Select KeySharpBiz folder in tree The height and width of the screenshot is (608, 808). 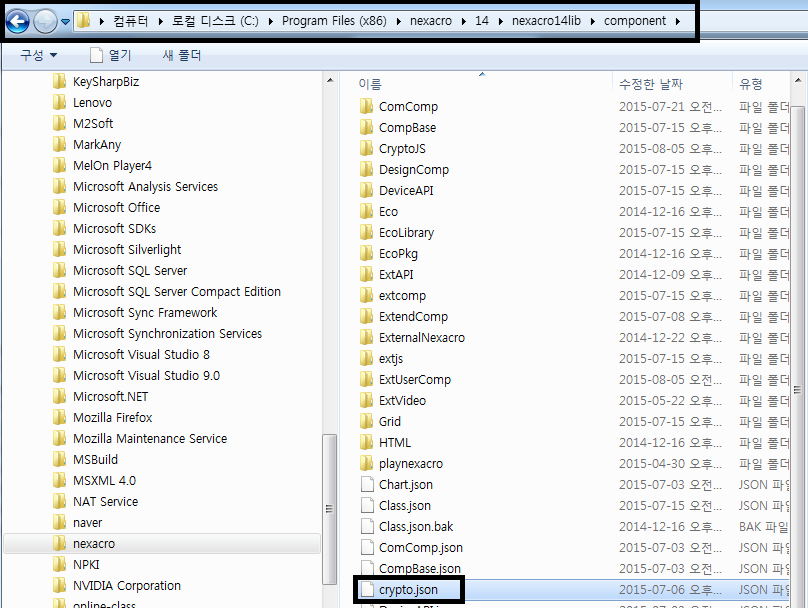click(106, 81)
